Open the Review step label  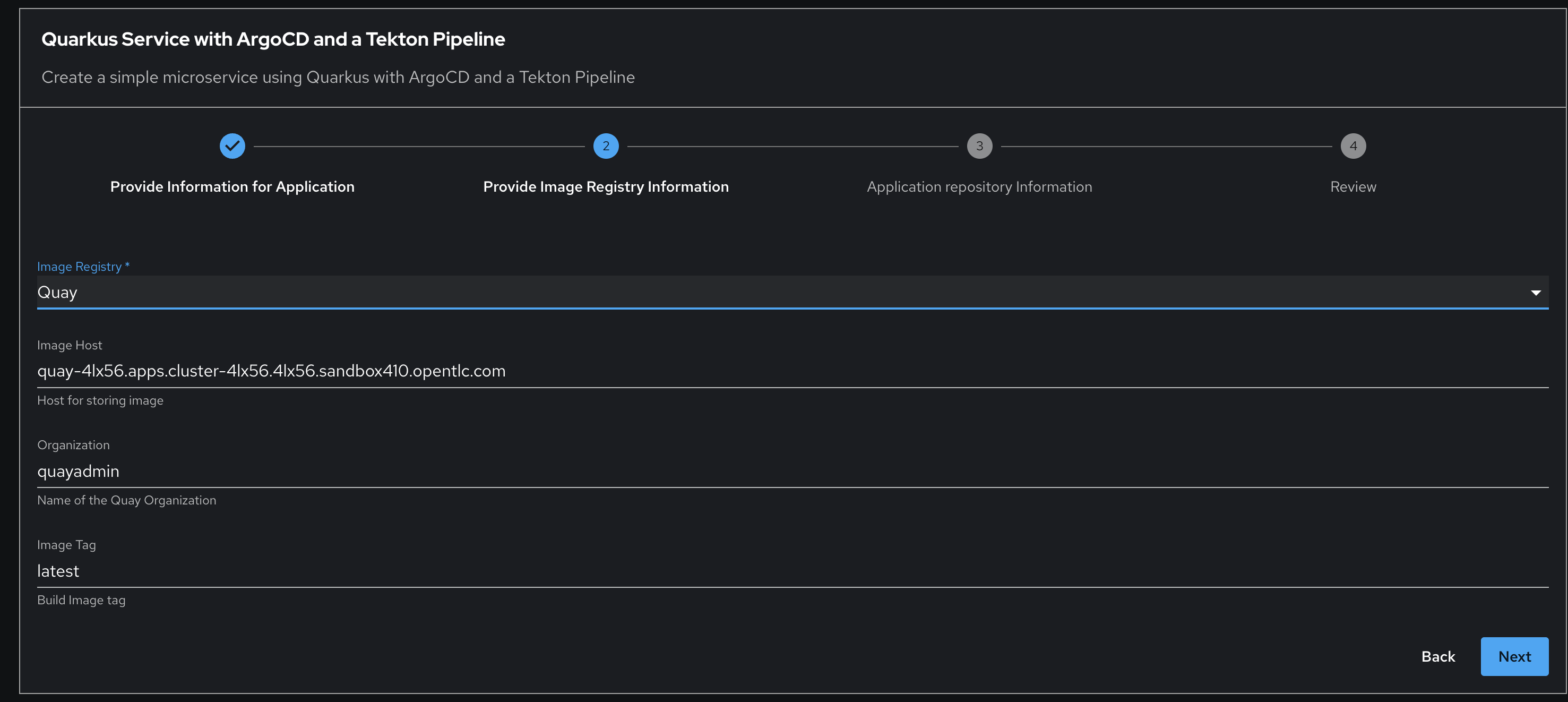pos(1353,187)
